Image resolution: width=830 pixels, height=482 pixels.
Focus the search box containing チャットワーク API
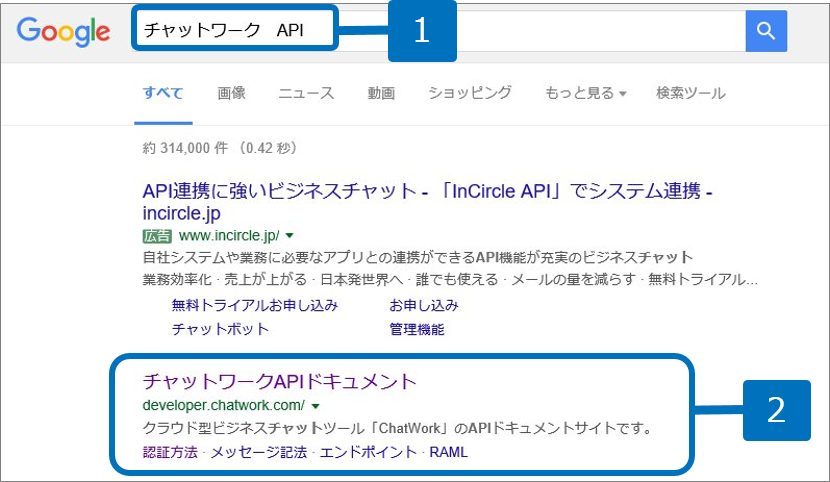pos(438,31)
